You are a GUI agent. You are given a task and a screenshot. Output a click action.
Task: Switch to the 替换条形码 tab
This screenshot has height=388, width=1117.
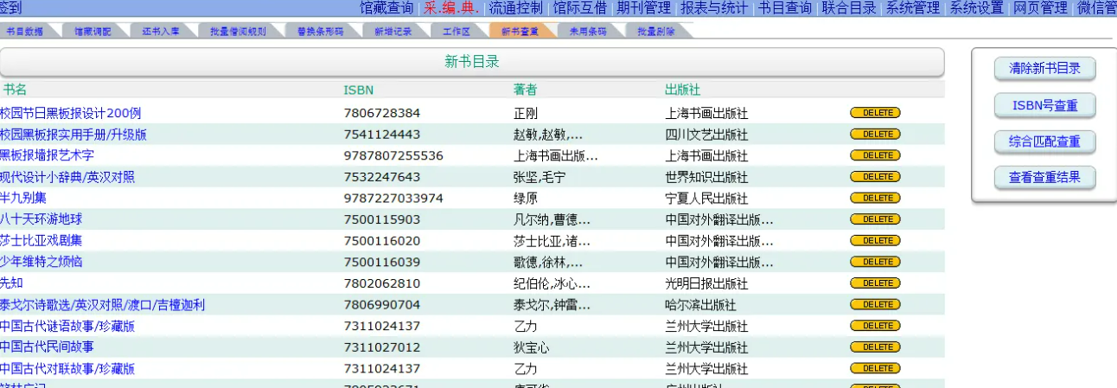tap(321, 31)
